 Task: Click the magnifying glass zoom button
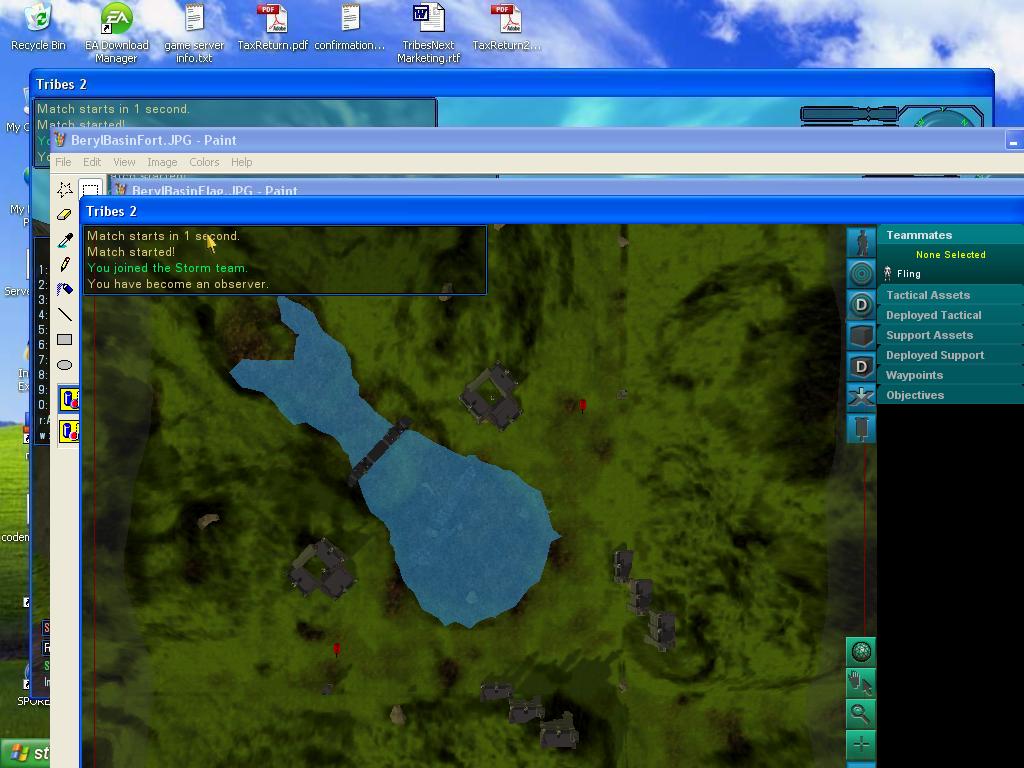pyautogui.click(x=861, y=714)
